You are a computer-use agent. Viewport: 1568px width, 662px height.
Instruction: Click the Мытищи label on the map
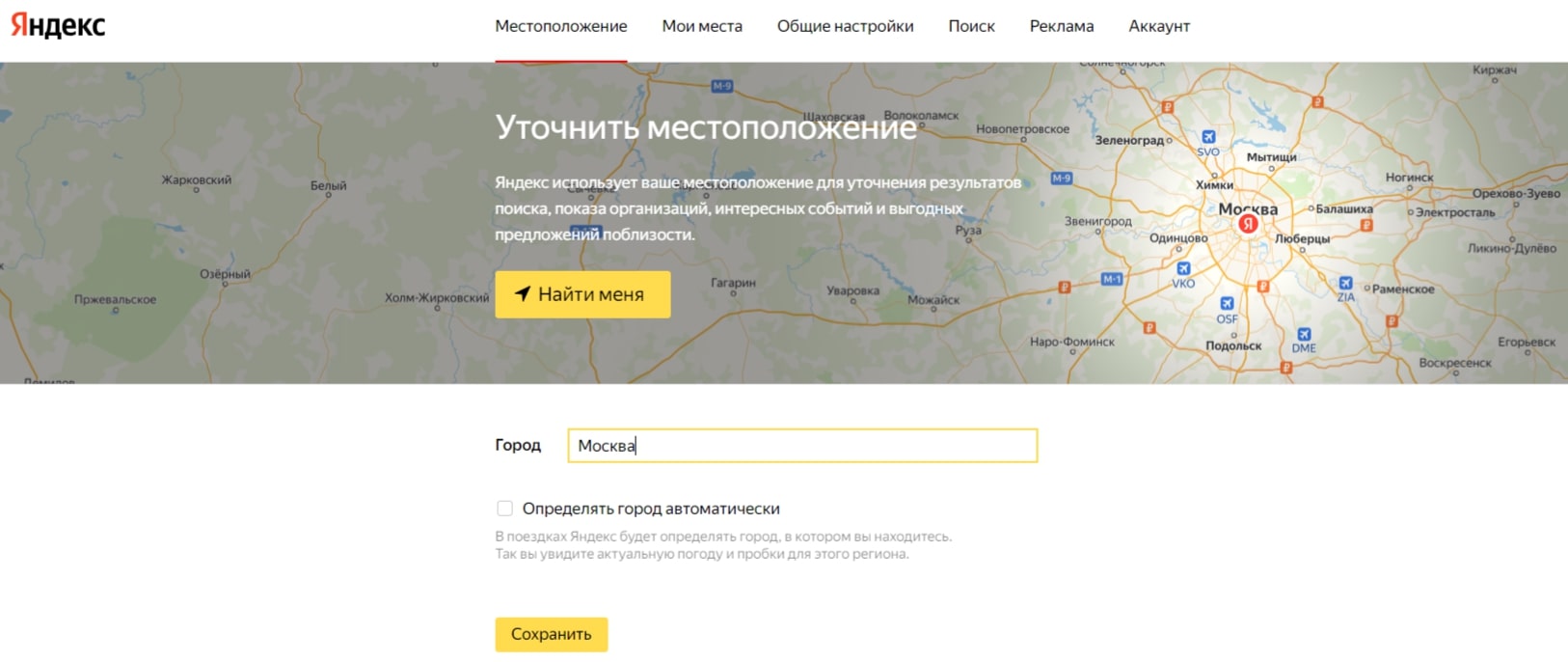[x=1271, y=156]
